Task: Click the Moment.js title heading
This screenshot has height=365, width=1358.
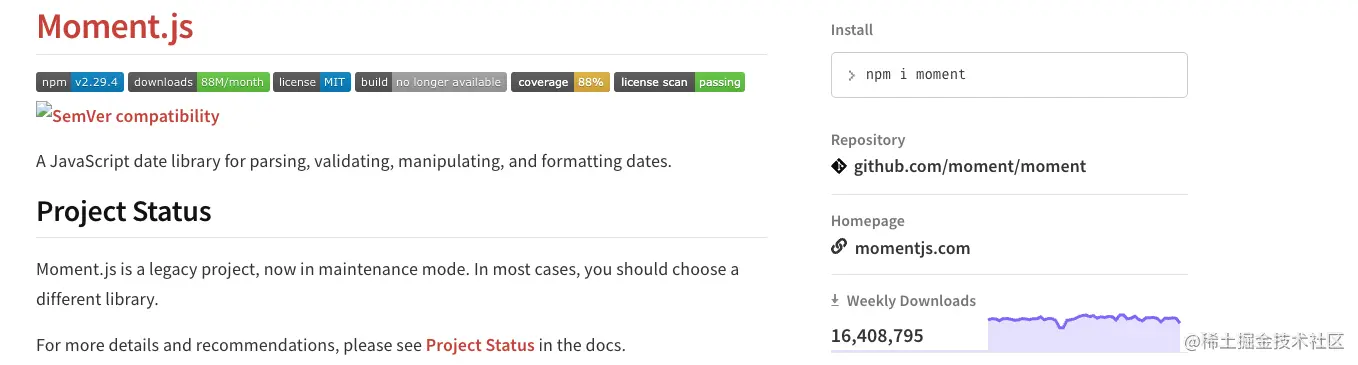Action: coord(115,26)
